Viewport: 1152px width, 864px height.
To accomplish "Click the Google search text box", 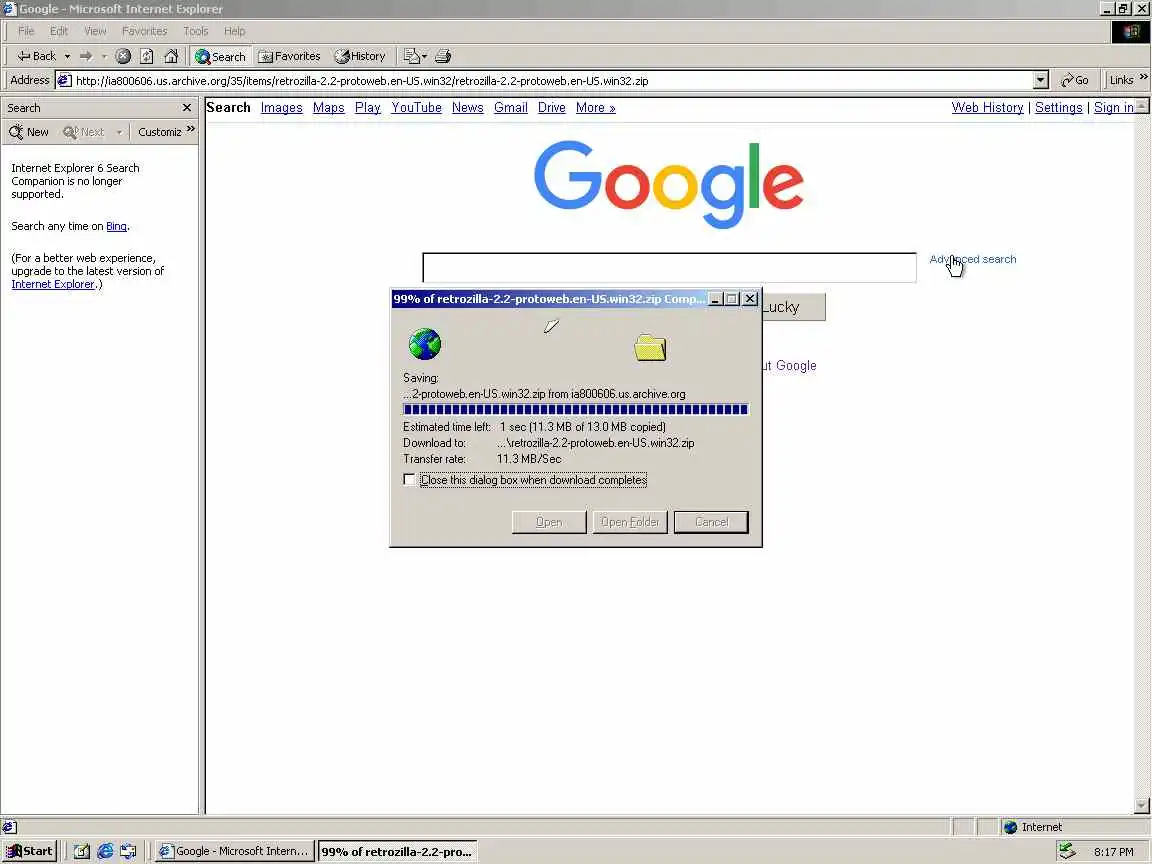I will (669, 267).
